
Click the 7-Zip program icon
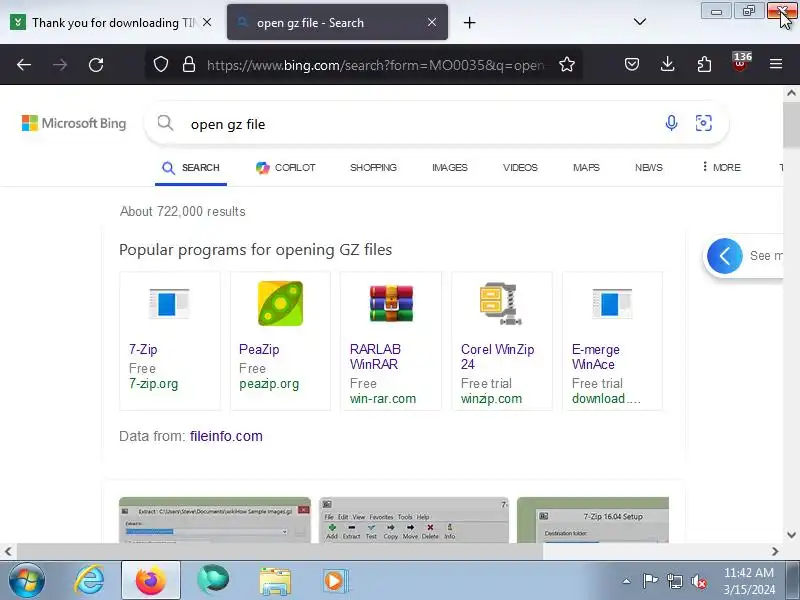tap(169, 304)
